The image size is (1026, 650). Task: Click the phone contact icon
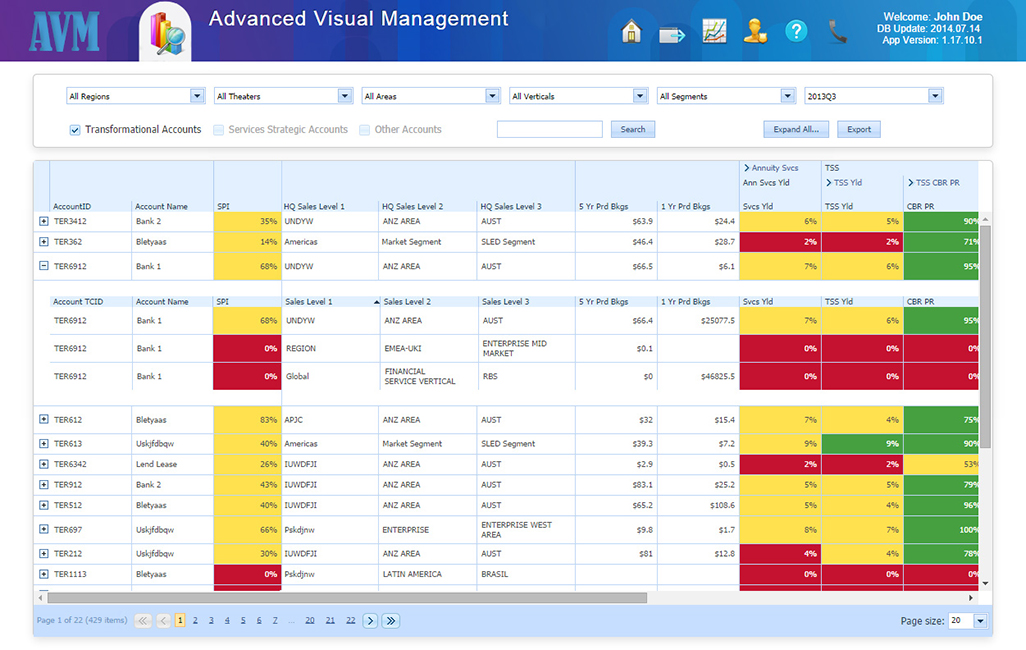(838, 32)
